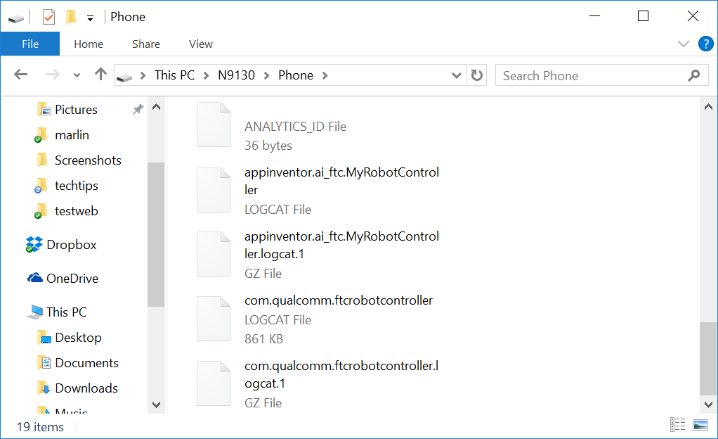718x439 pixels.
Task: Click the OneDrive cloud icon in sidebar
Action: point(35,277)
